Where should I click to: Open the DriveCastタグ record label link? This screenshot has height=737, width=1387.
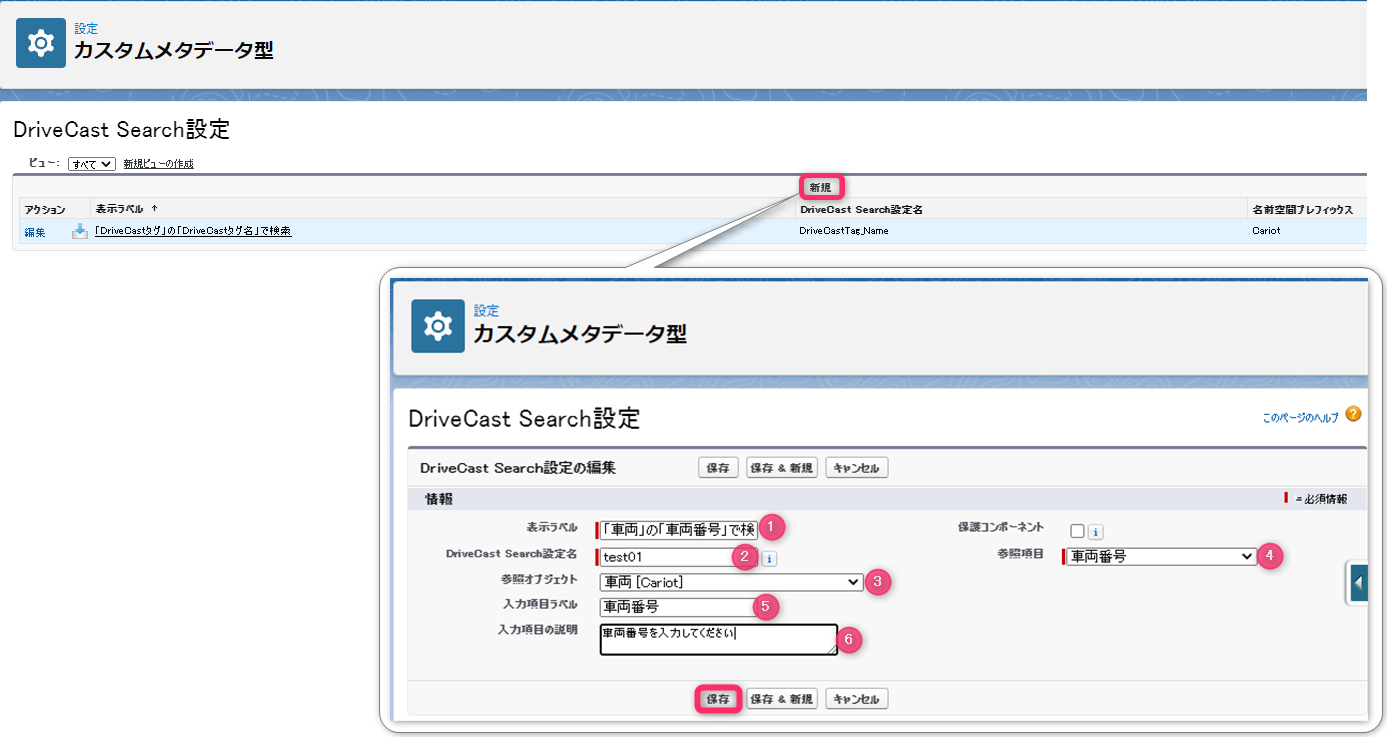click(x=193, y=231)
